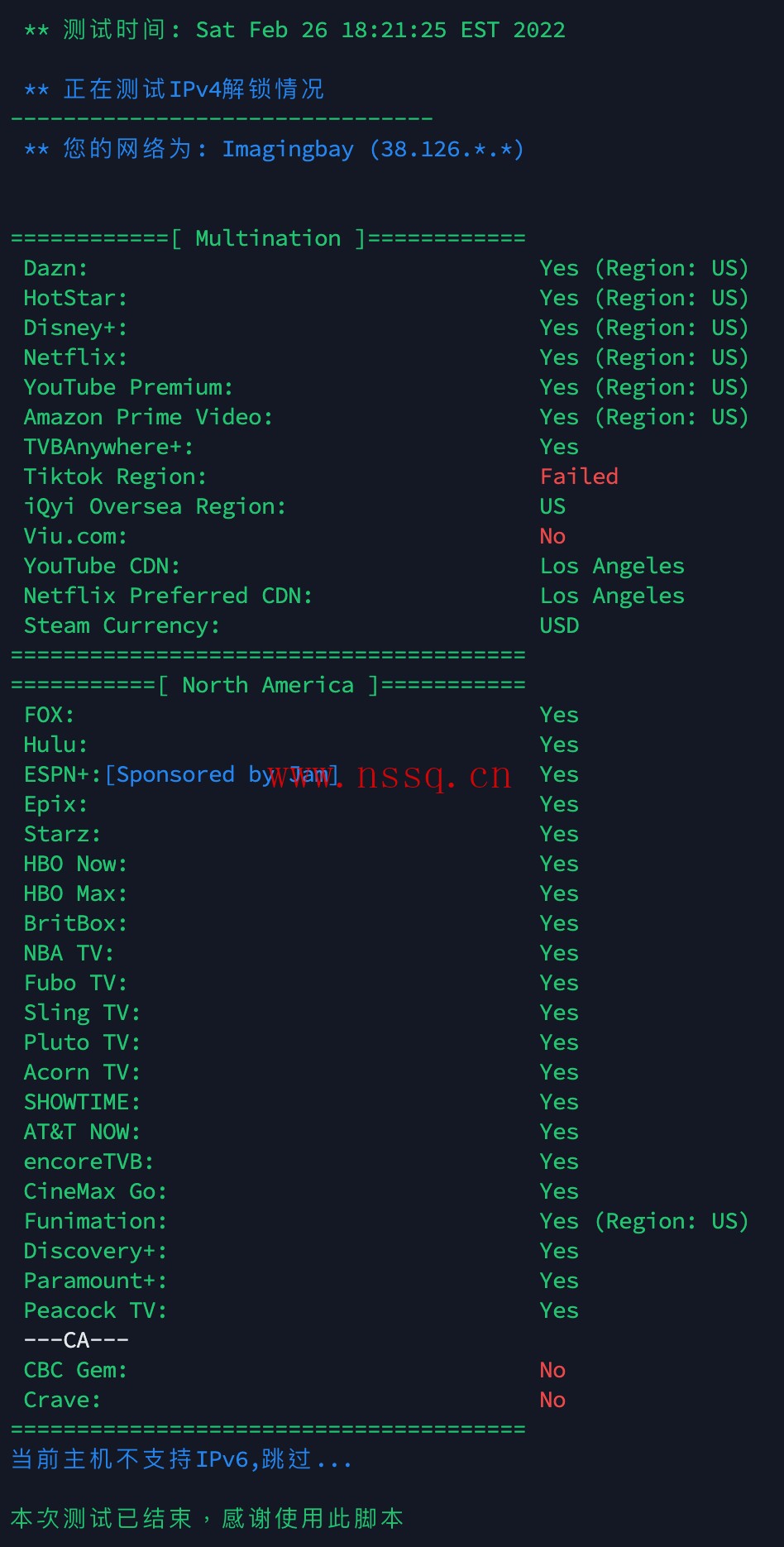Select the red Failed Tiktok status
Image resolution: width=784 pixels, height=1547 pixels.
(x=579, y=477)
